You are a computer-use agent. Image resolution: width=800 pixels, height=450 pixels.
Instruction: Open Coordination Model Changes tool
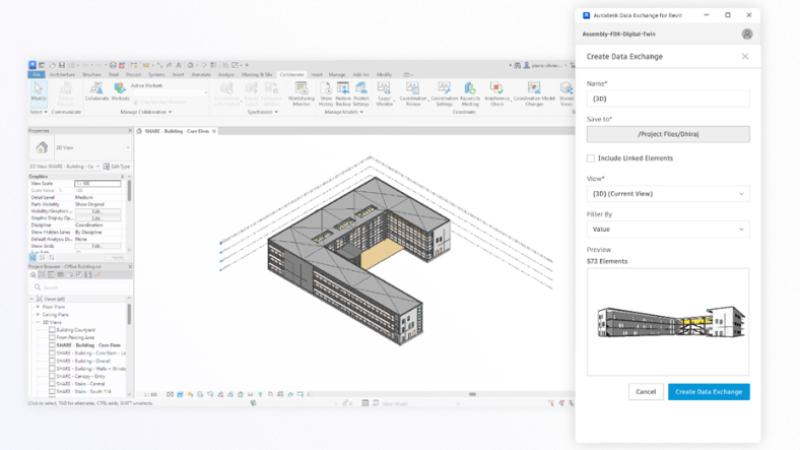point(533,93)
